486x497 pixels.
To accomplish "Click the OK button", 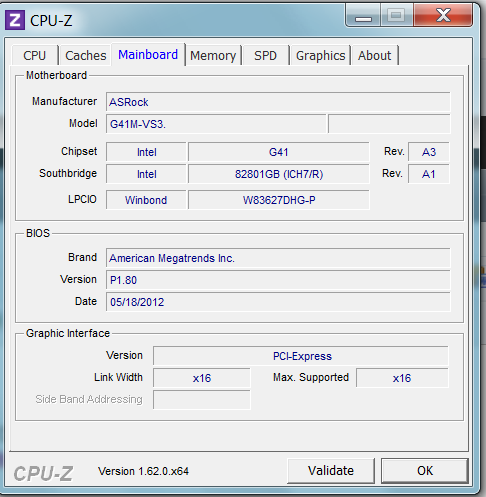I will [425, 471].
